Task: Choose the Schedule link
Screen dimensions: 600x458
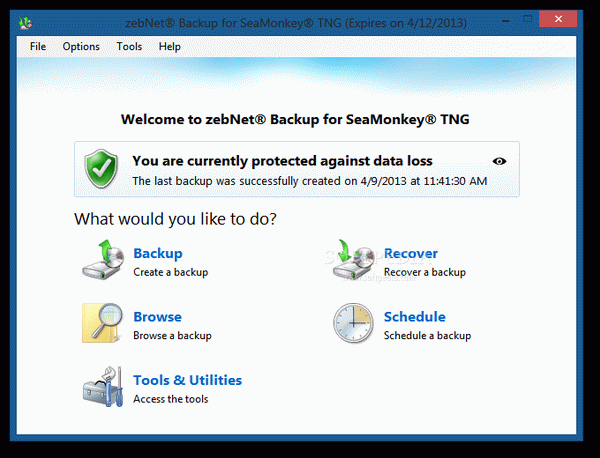Action: (415, 317)
